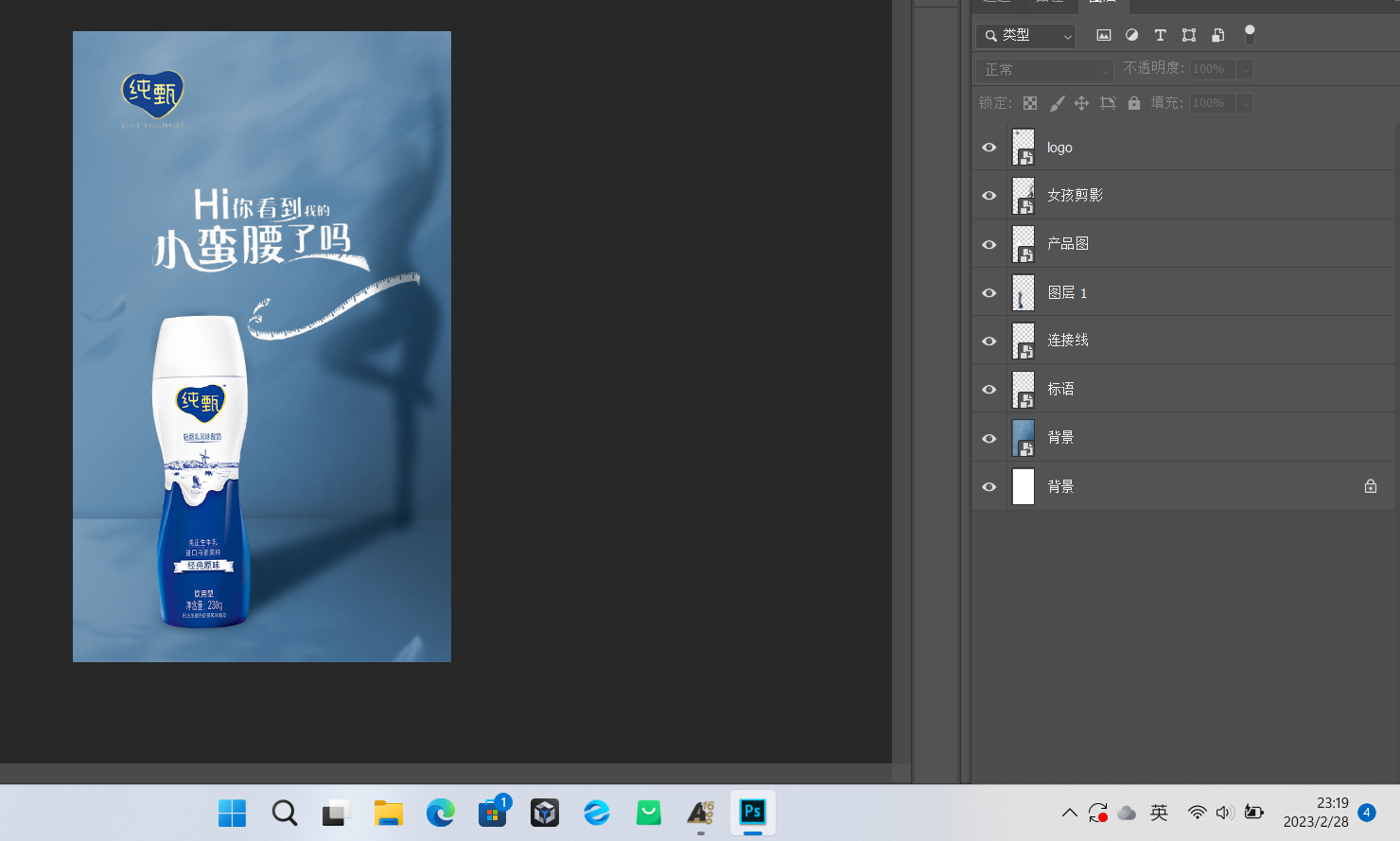
Task: Open the dark cube app in taskbar
Action: 545,813
